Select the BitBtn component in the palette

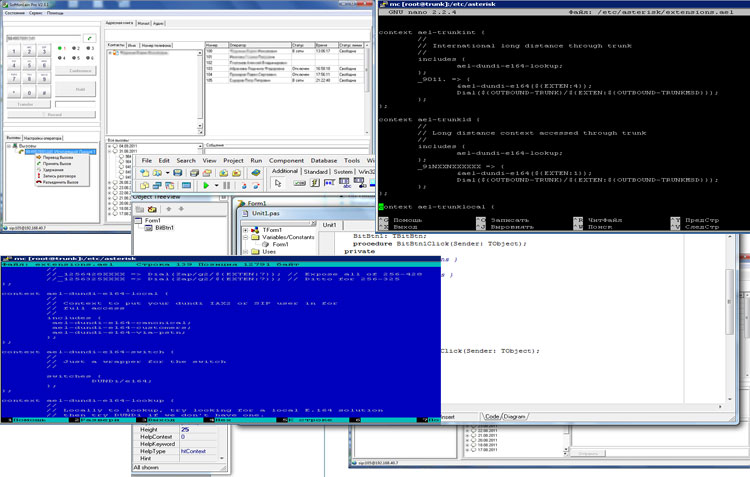[x=299, y=183]
